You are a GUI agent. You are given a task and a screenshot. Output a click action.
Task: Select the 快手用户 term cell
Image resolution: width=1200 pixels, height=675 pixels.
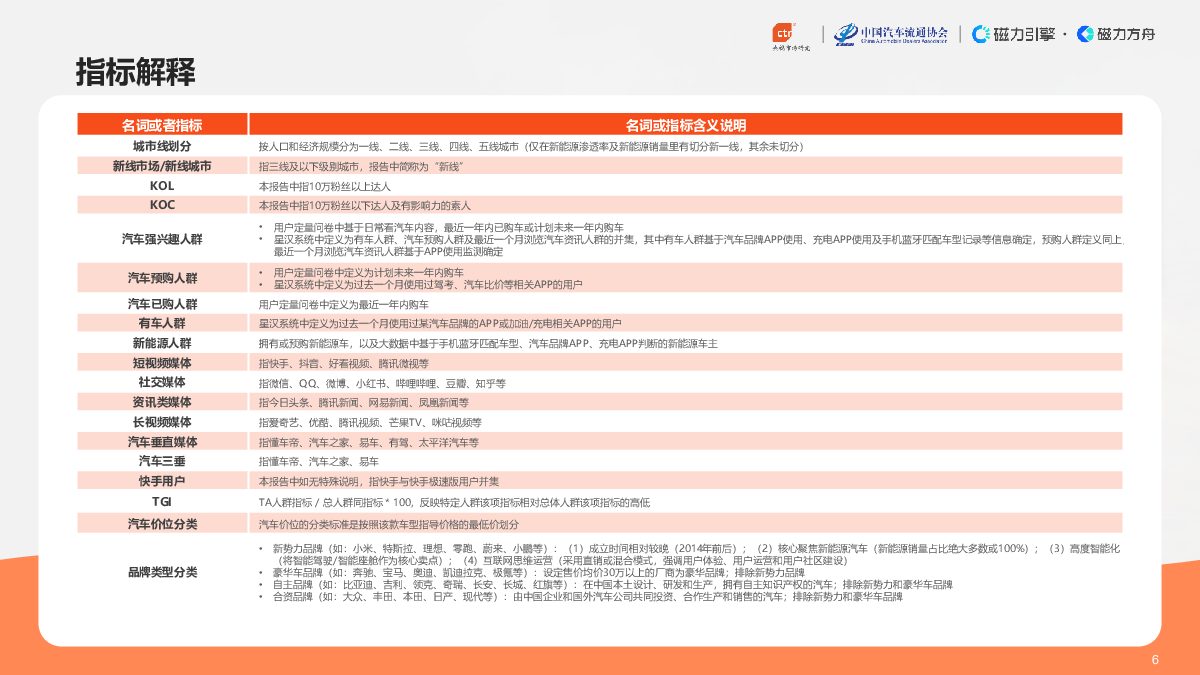pos(162,481)
